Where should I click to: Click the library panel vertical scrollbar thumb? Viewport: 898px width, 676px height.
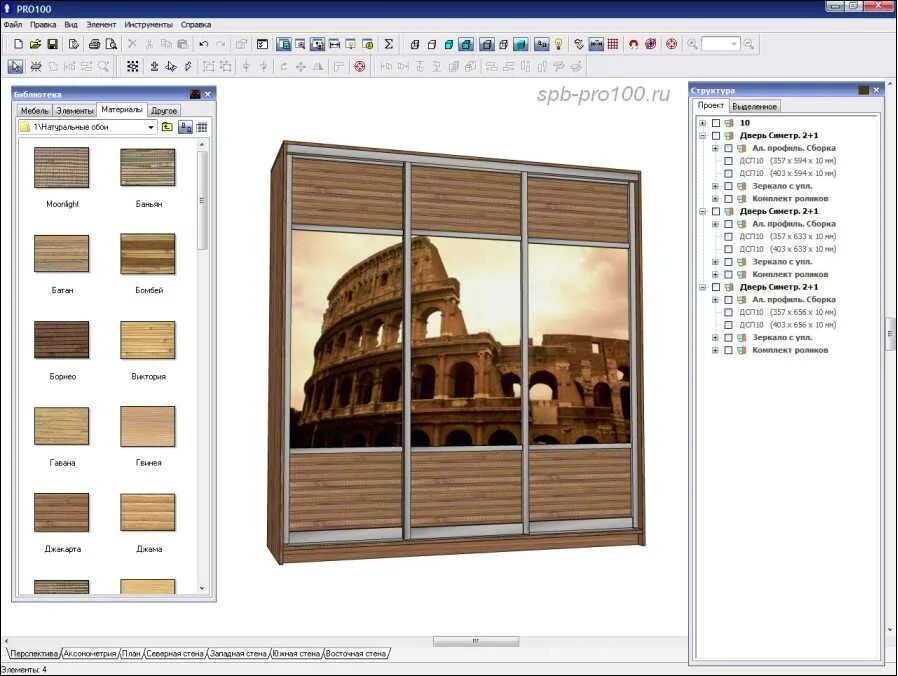(202, 201)
